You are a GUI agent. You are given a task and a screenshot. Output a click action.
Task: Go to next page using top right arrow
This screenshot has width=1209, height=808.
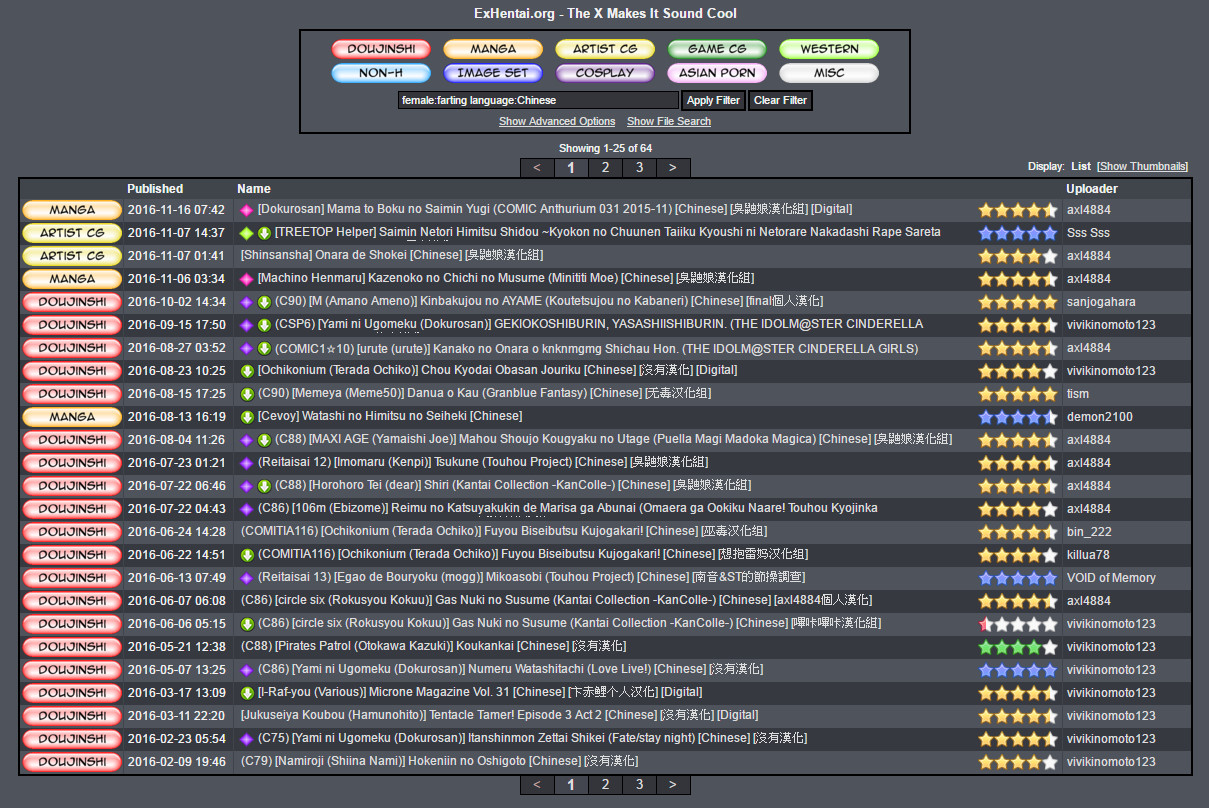(x=673, y=168)
